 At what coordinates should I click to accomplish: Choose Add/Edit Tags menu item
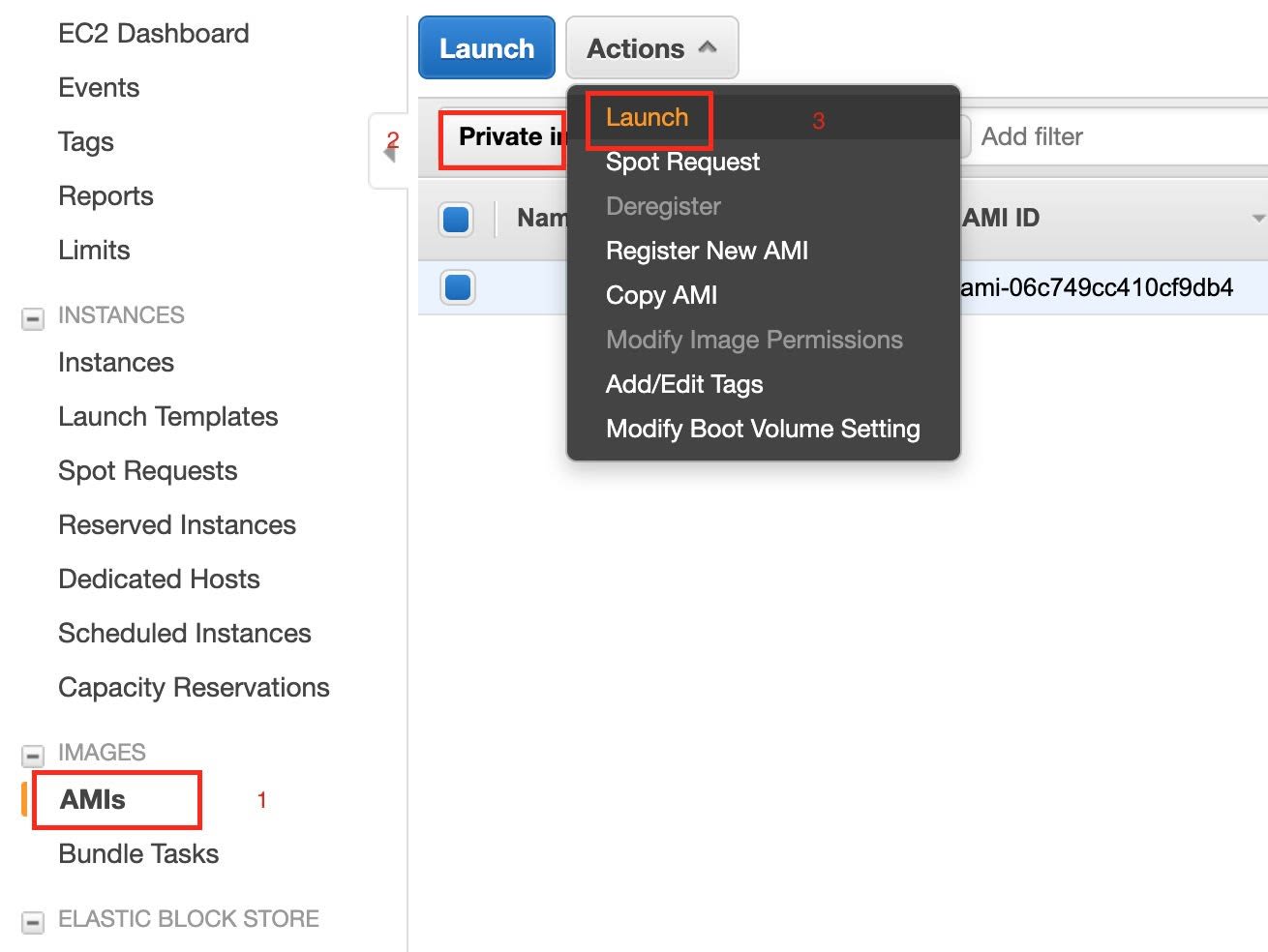684,384
